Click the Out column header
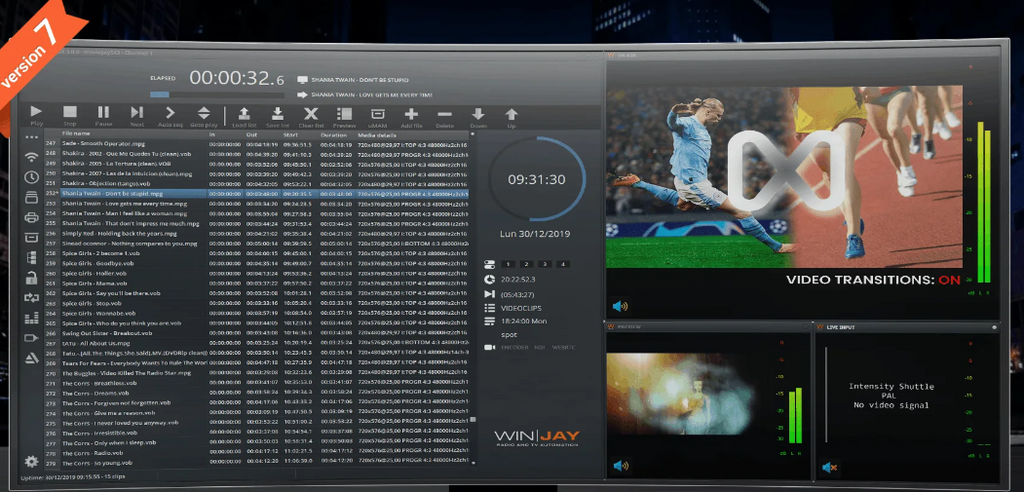The height and width of the screenshot is (492, 1024). pyautogui.click(x=251, y=134)
